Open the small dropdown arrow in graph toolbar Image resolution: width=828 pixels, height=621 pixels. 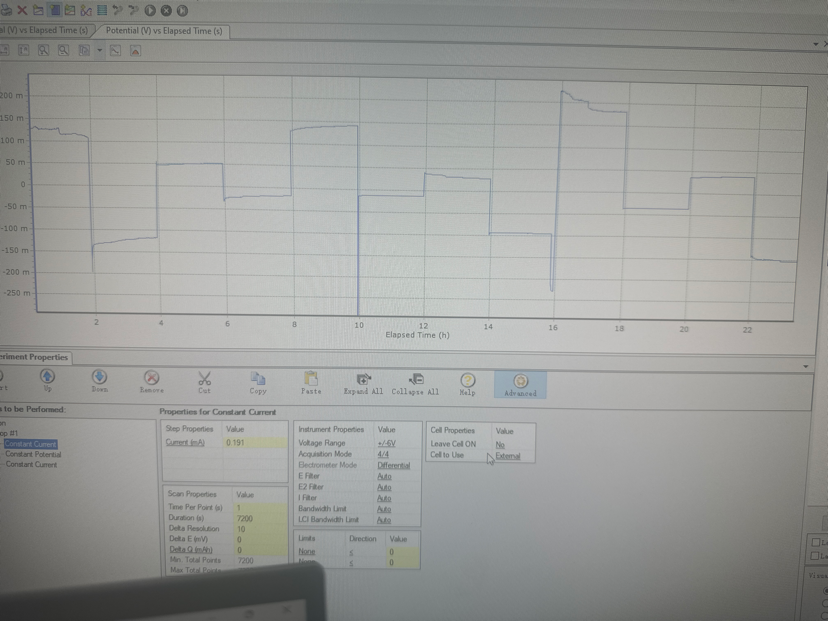click(99, 51)
